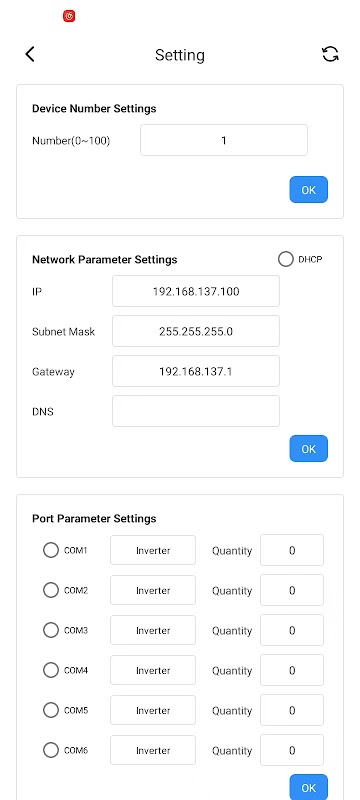Open the COM4 Inverter device type dropdown
The height and width of the screenshot is (800, 360).
(x=153, y=670)
